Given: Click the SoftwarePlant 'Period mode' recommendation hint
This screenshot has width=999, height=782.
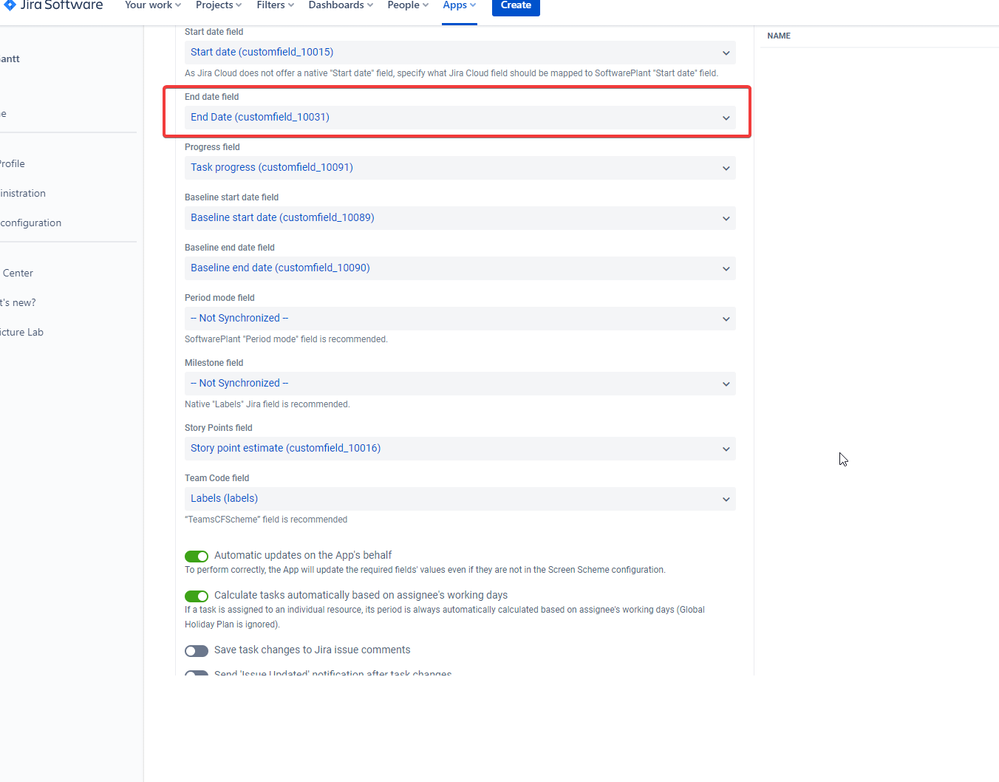Looking at the screenshot, I should coord(285,340).
